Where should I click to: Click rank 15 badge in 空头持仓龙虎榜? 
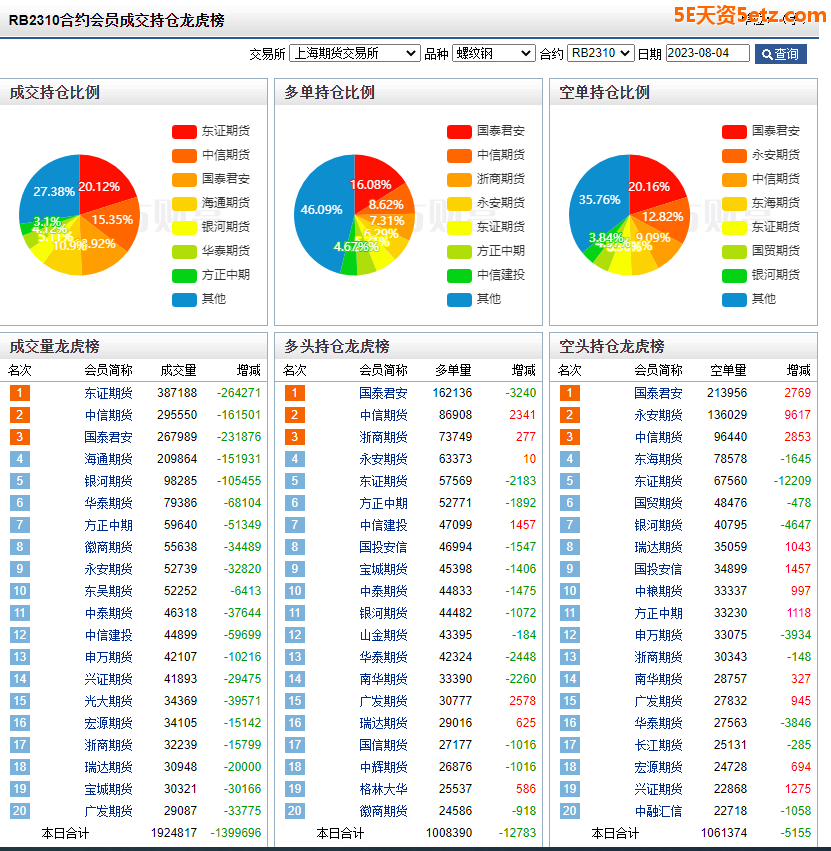570,701
